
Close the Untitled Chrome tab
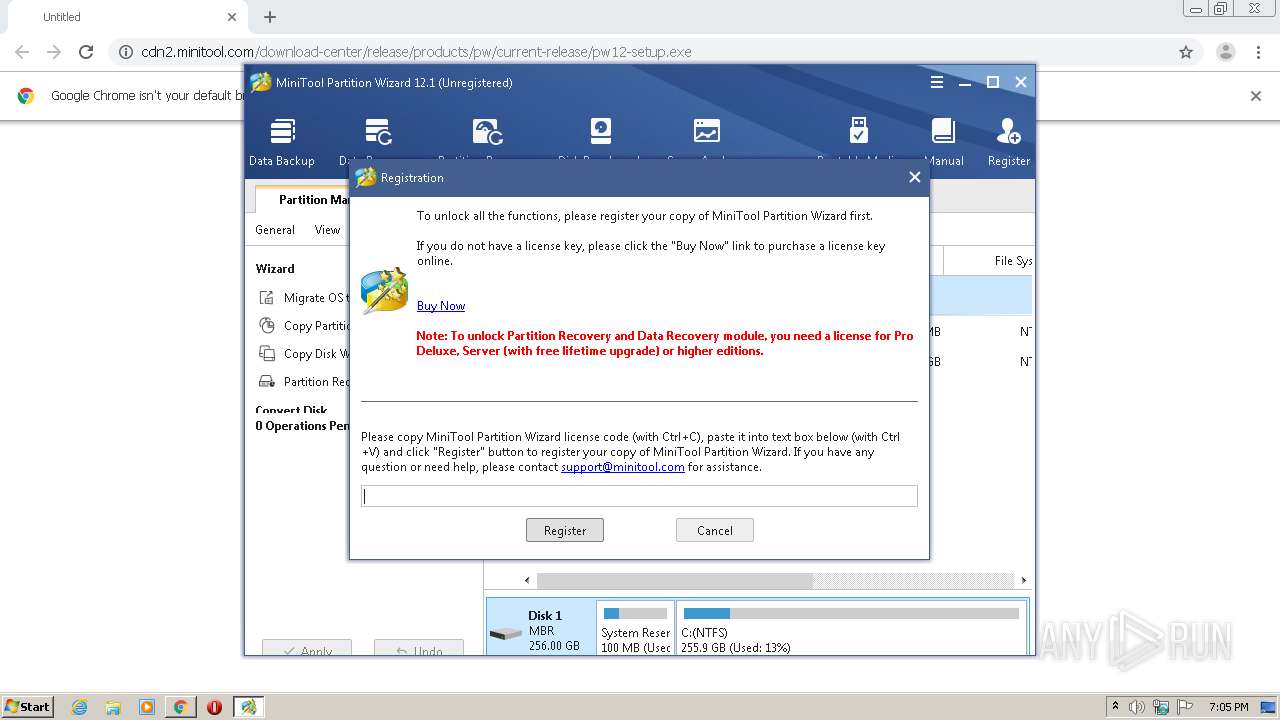(232, 17)
